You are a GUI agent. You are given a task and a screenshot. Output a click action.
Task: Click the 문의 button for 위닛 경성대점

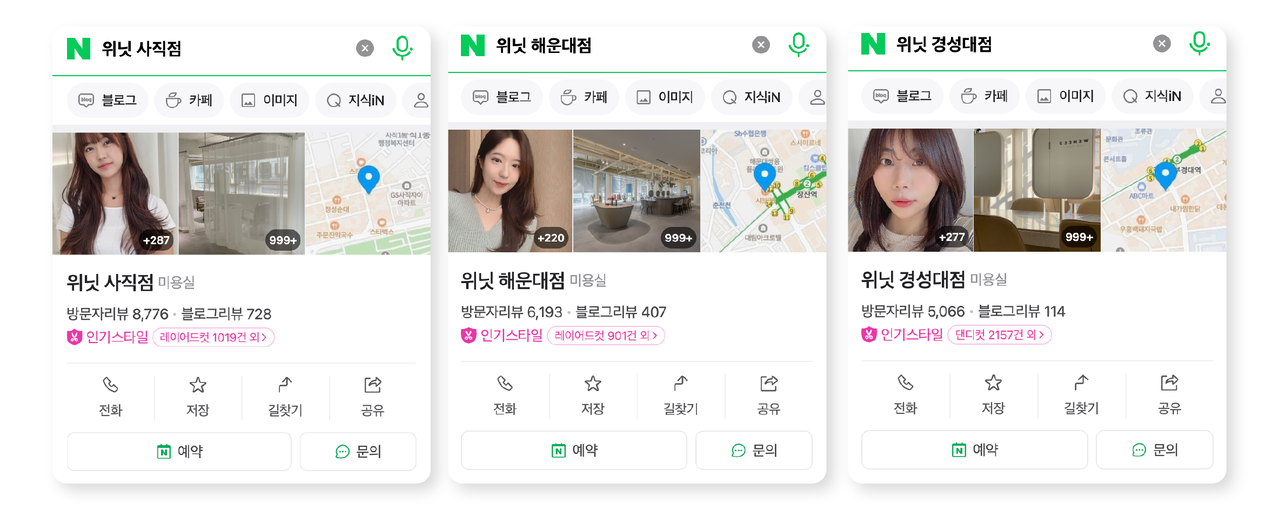(1154, 450)
